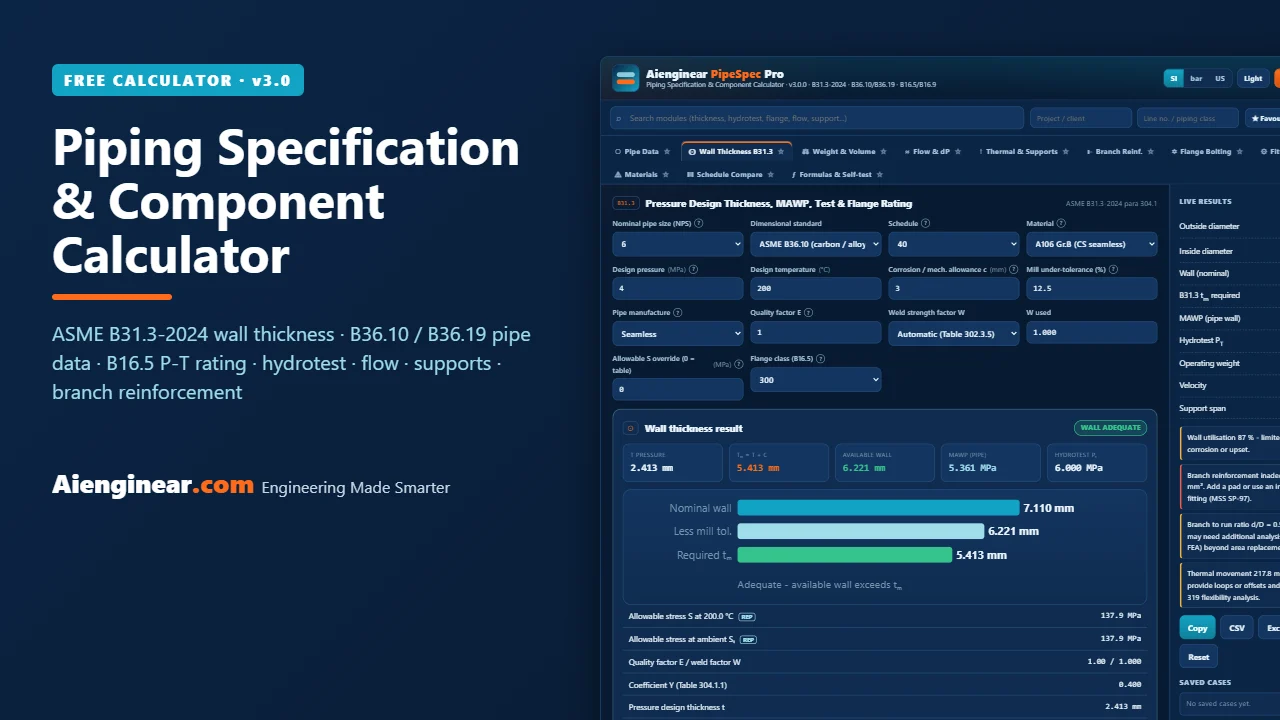This screenshot has height=720, width=1280.
Task: Star the Formulas & Self-test module
Action: (x=879, y=175)
